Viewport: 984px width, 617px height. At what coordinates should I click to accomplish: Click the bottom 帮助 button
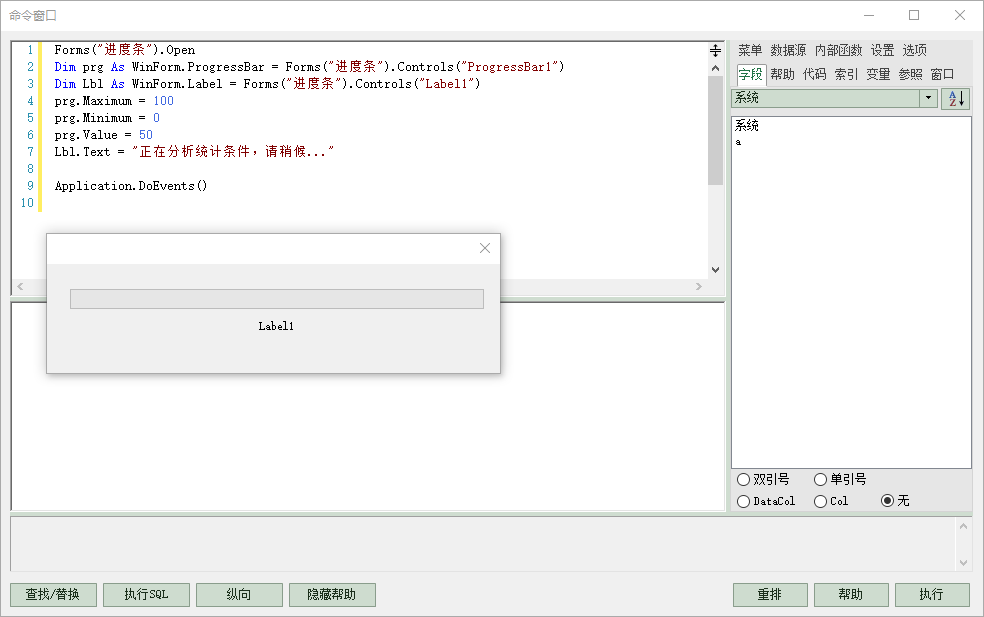tap(851, 594)
